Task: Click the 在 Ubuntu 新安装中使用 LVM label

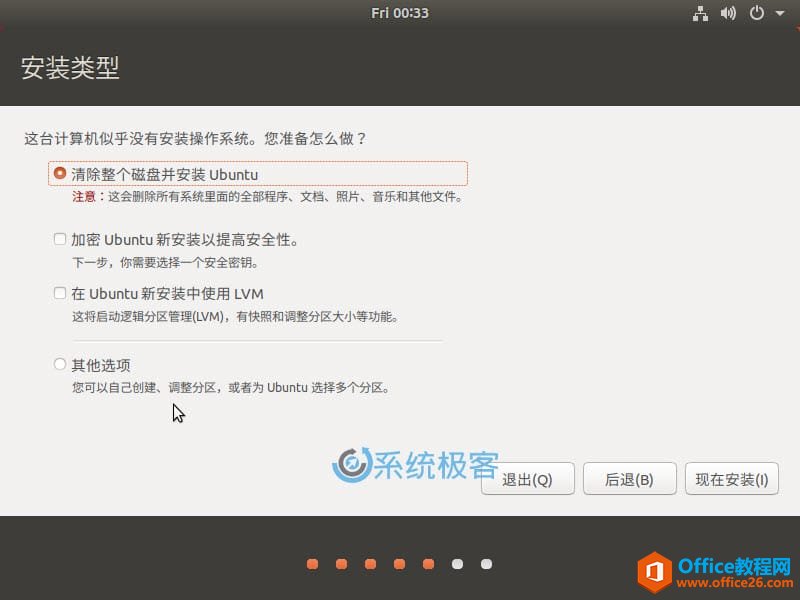Action: click(167, 294)
